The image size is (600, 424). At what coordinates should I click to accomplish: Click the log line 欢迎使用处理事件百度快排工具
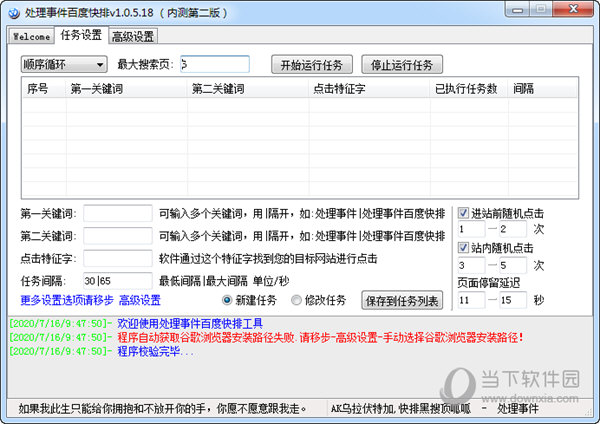point(190,324)
